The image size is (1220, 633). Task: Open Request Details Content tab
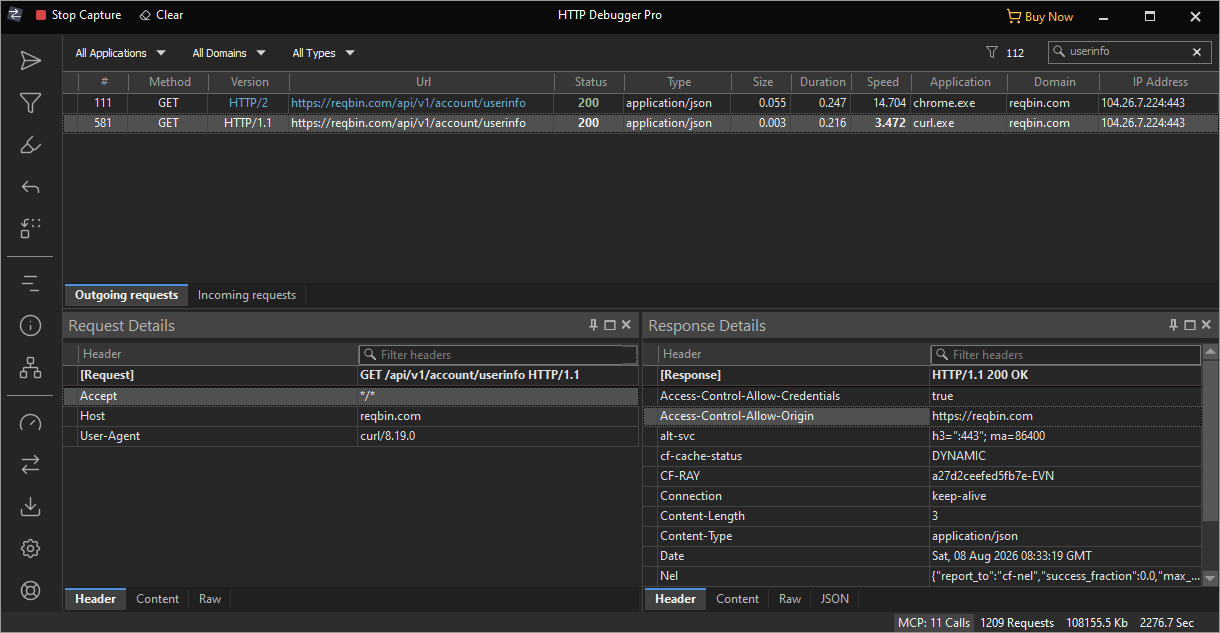click(x=157, y=599)
